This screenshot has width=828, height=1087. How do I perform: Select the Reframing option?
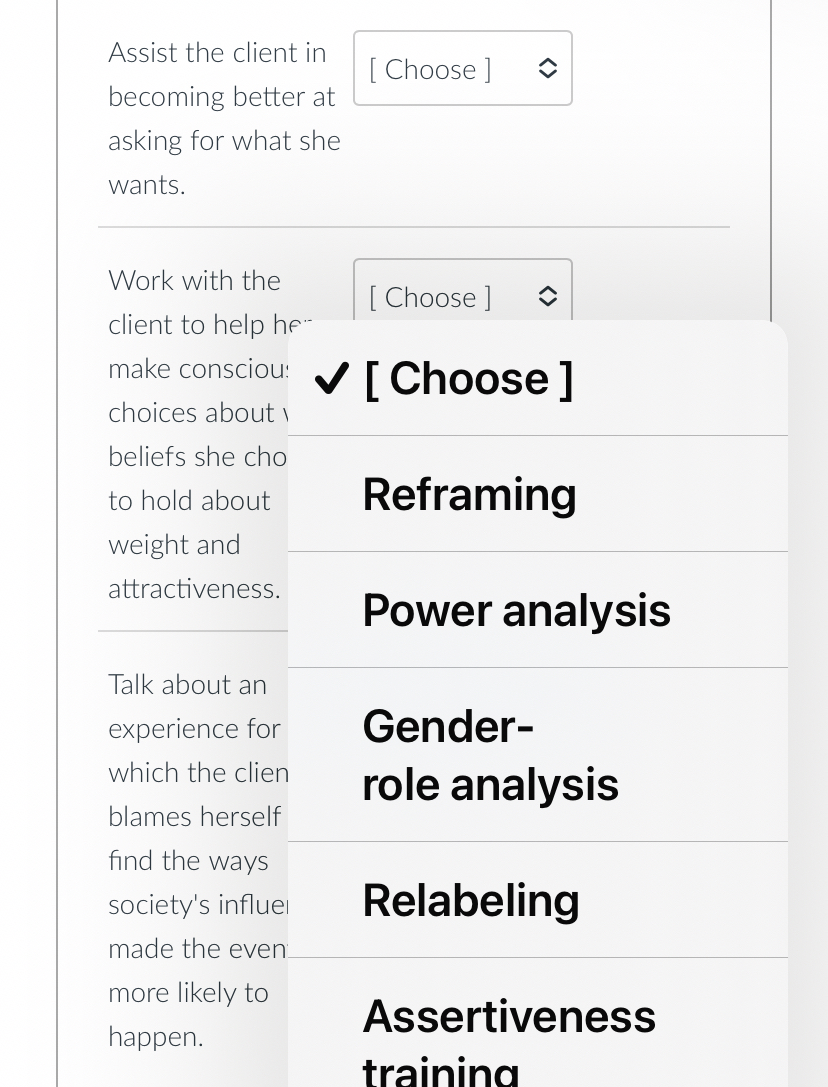click(469, 494)
